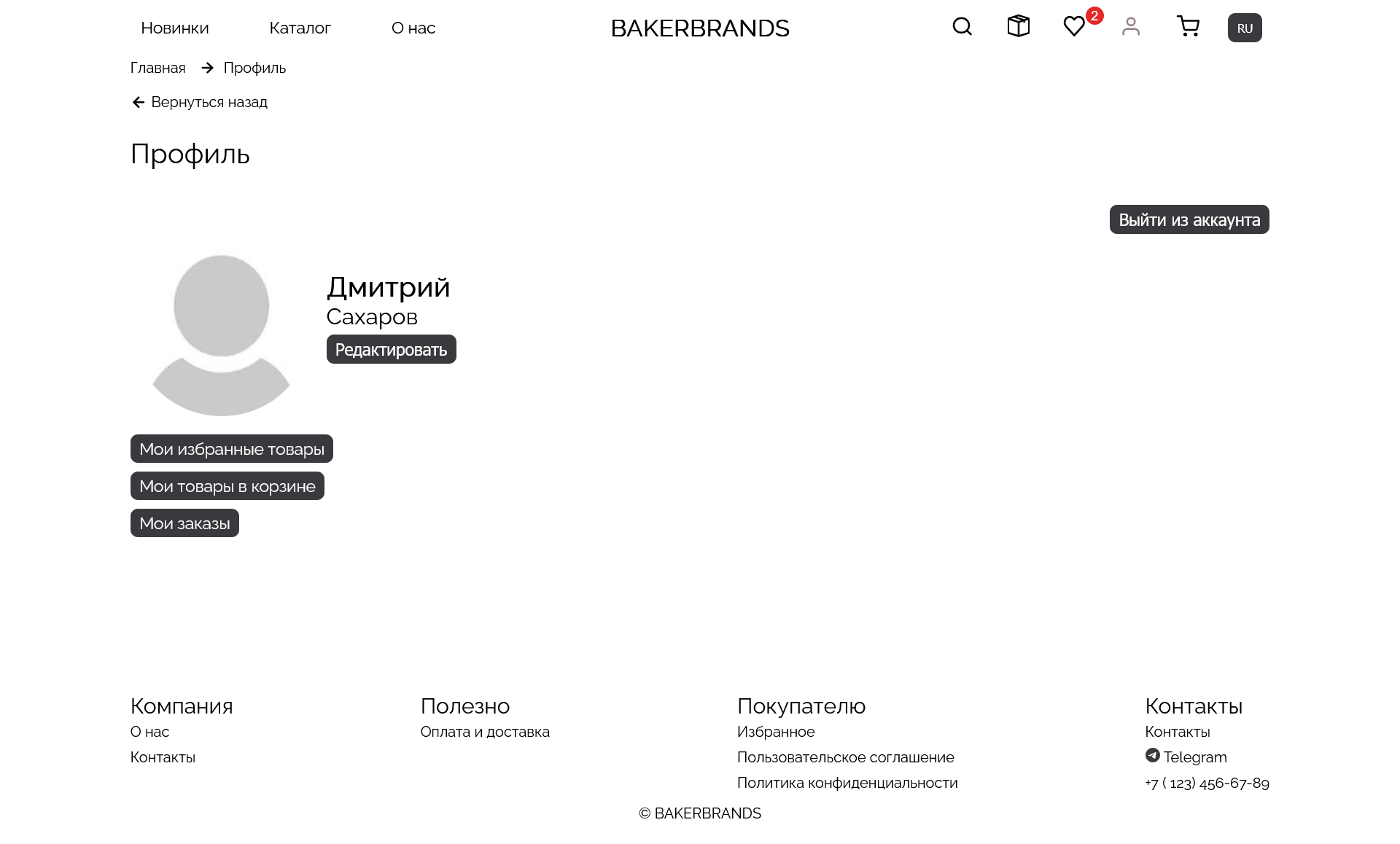Click the Редактировать button
Image resolution: width=1400 pixels, height=844 pixels.
[x=392, y=349]
